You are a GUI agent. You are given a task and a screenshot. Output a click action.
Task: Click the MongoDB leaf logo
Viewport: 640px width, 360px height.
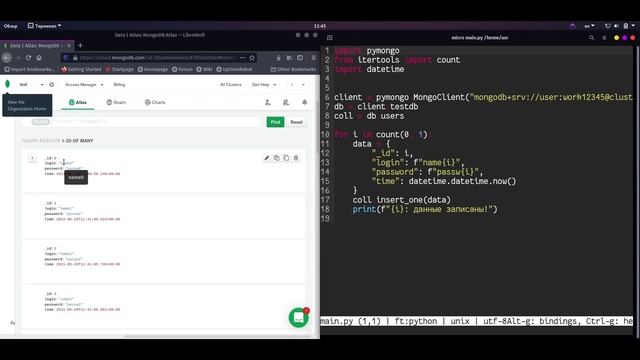(7, 84)
